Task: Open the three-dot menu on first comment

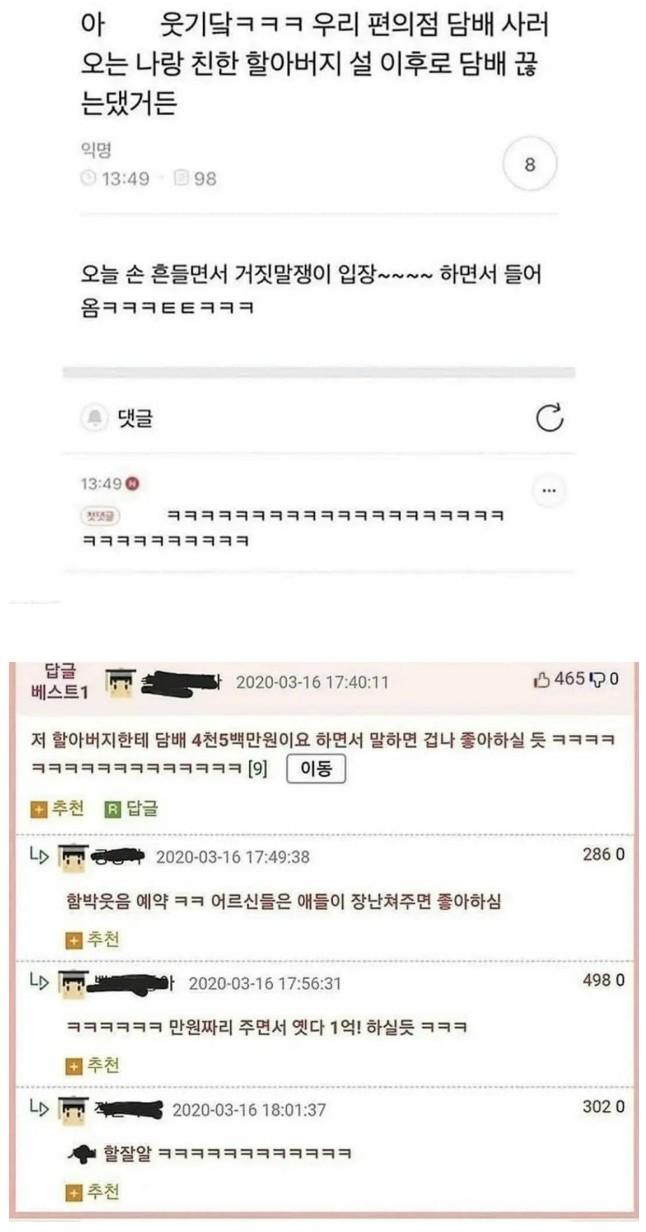Action: pos(550,491)
